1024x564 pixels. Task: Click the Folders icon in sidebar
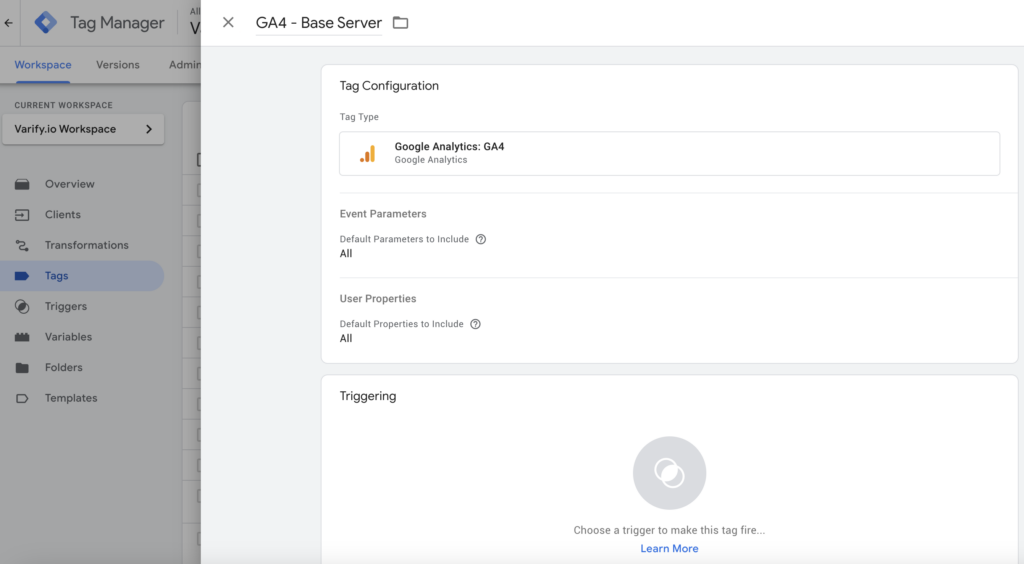click(22, 368)
